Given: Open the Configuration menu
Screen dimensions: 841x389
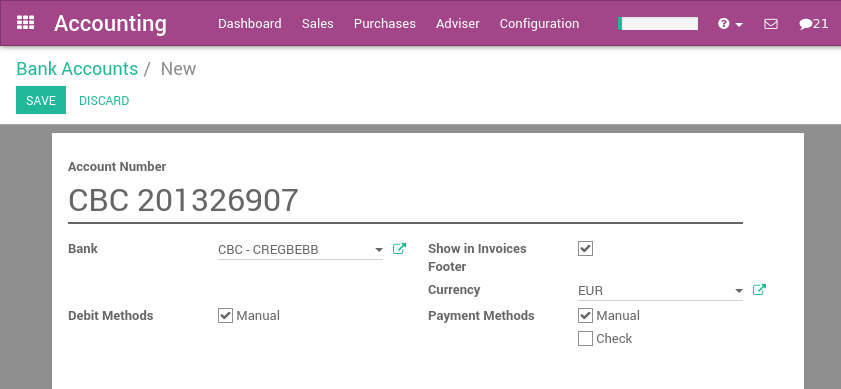Looking at the screenshot, I should point(539,24).
